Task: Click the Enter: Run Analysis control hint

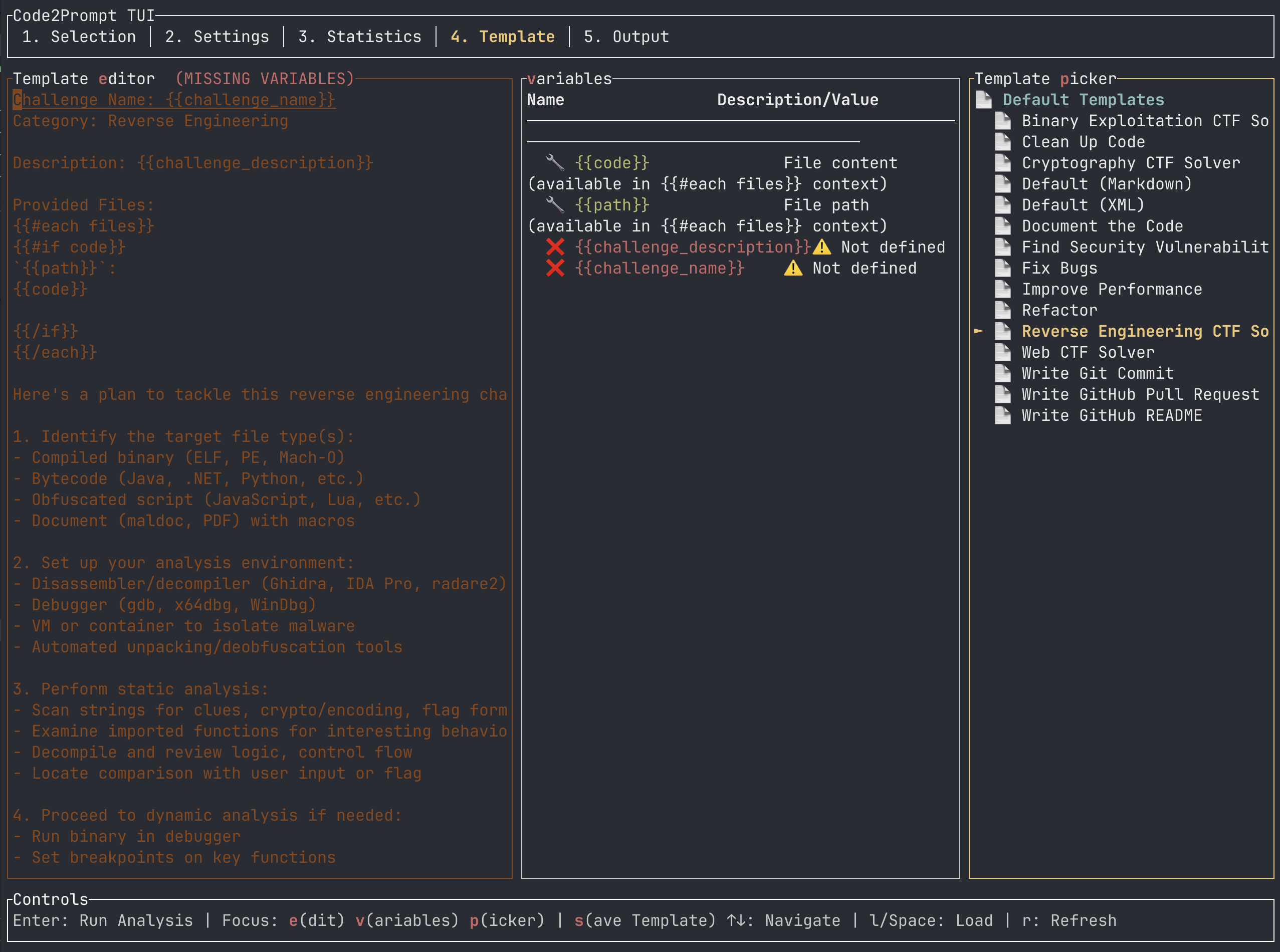Action: click(x=103, y=920)
